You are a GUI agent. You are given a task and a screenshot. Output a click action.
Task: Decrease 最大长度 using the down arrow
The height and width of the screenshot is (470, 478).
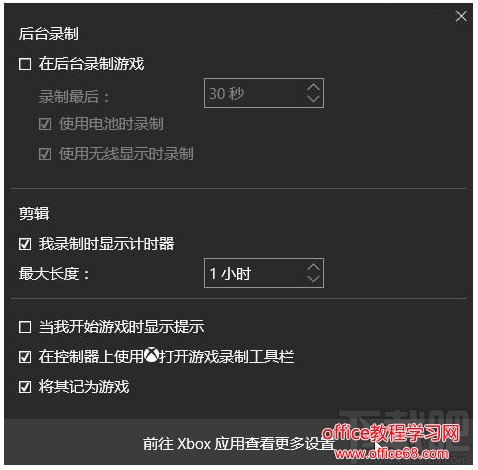(x=313, y=278)
